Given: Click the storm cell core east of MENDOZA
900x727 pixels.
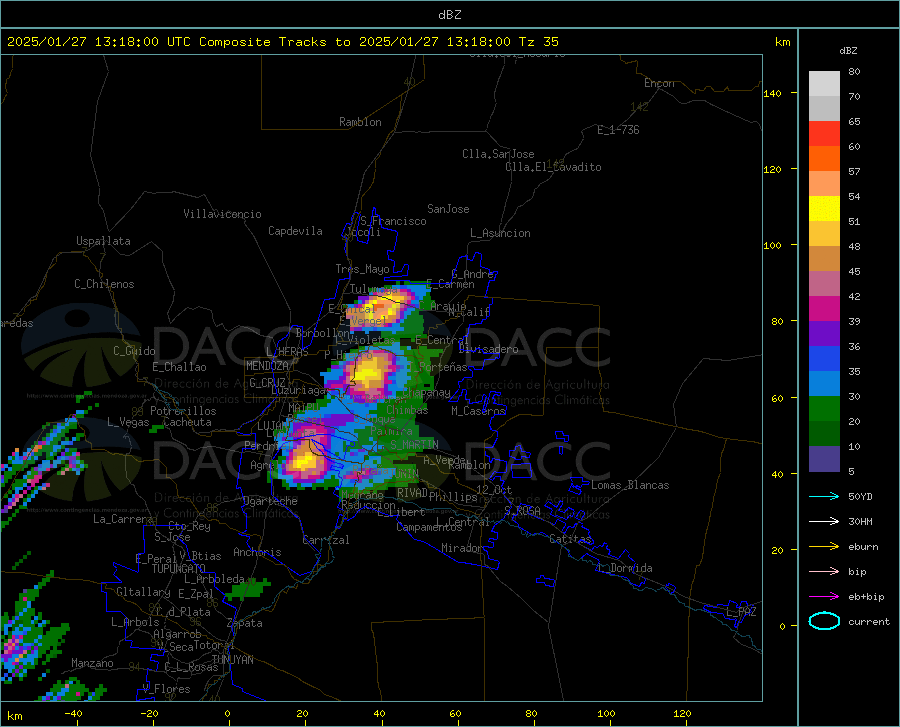Looking at the screenshot, I should click(x=368, y=374).
